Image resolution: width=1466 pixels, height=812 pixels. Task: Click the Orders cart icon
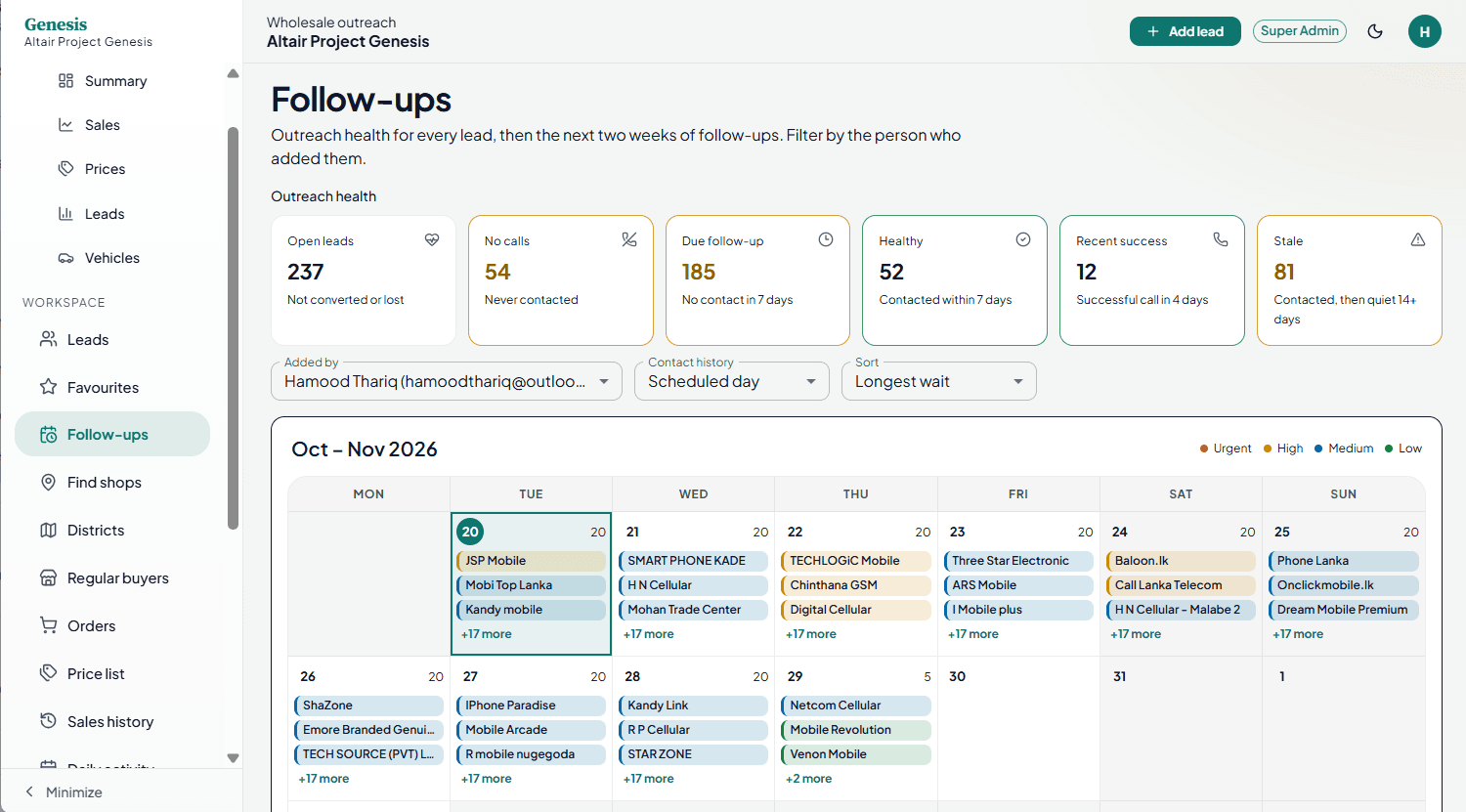(48, 625)
